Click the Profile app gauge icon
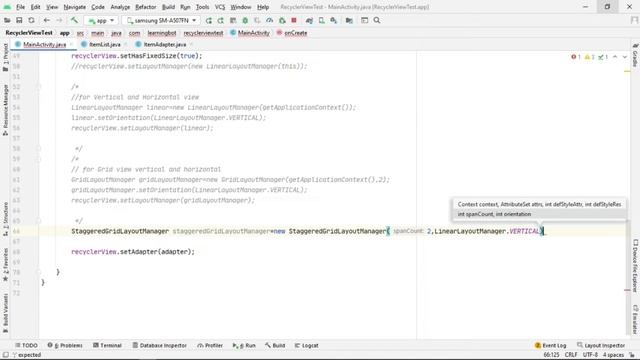This screenshot has width=640, height=360. pyautogui.click(x=269, y=20)
